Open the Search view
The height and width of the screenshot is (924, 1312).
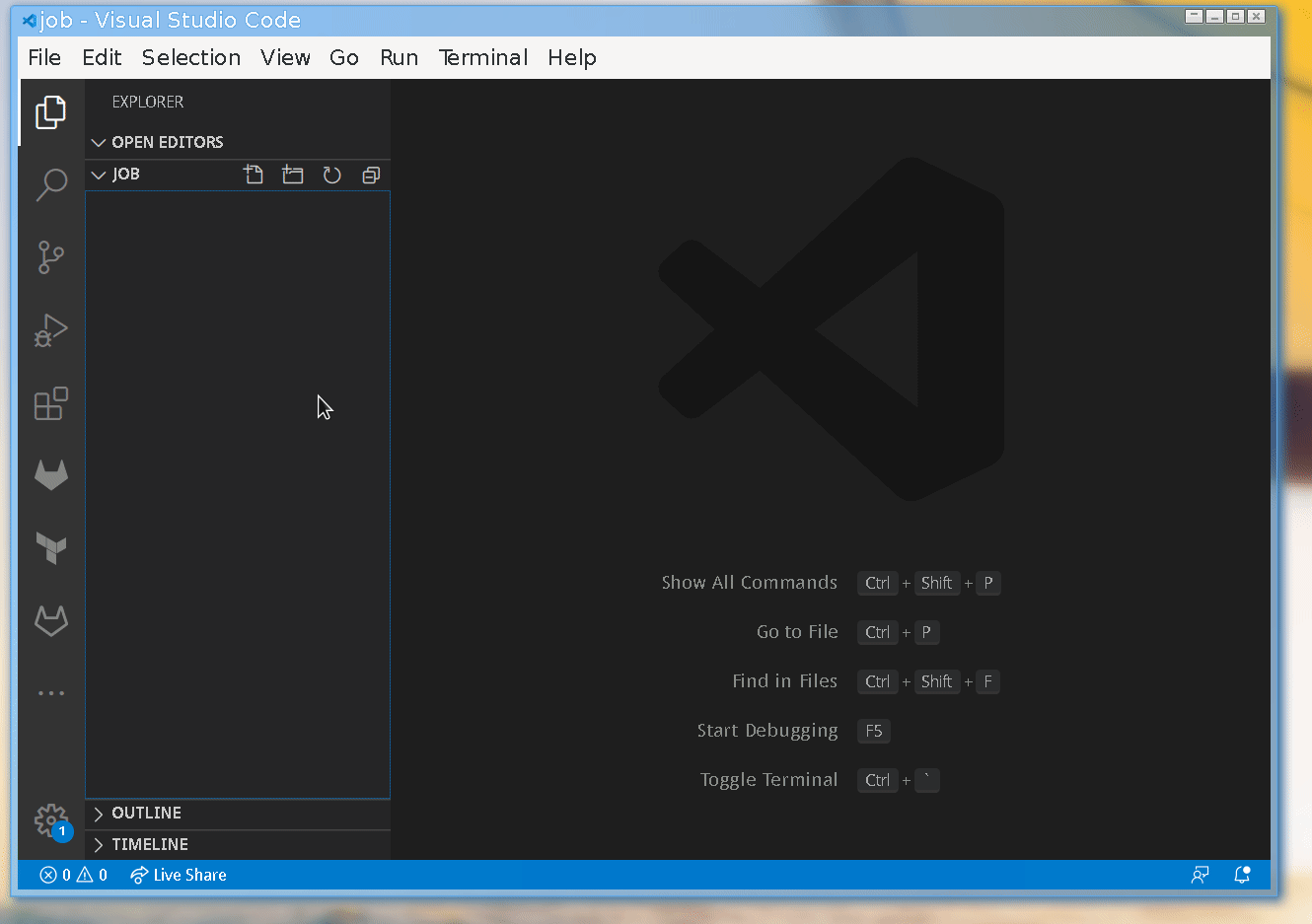51,184
